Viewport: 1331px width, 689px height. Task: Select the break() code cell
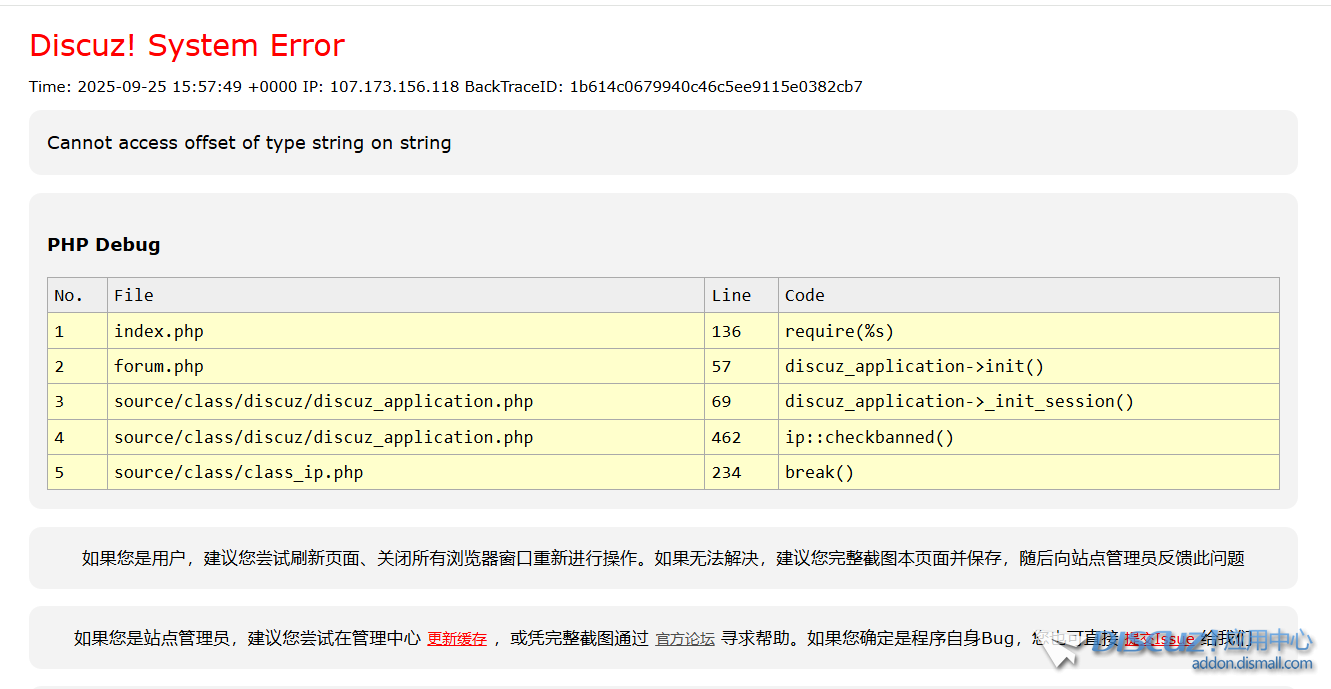(x=1029, y=472)
